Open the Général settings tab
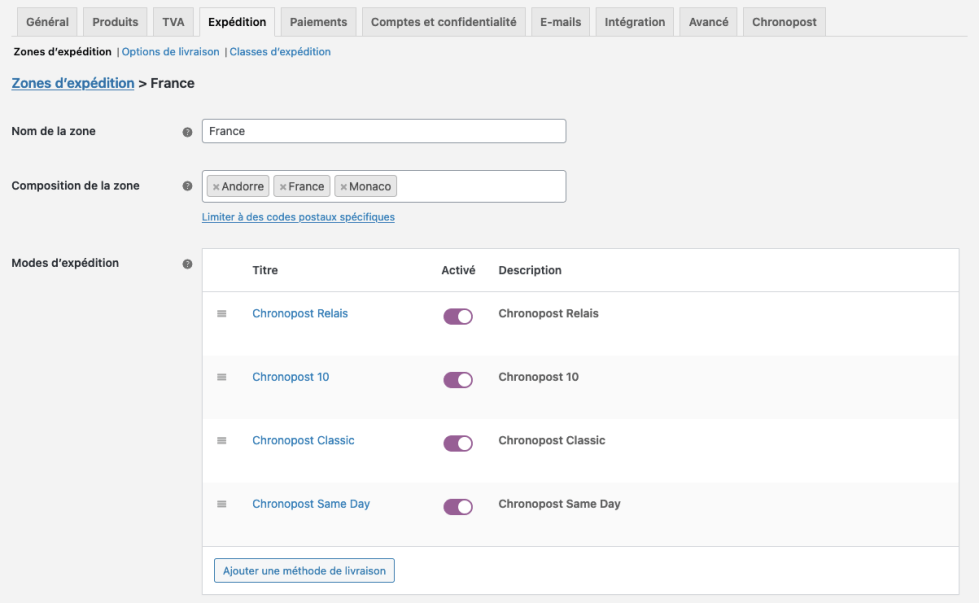The image size is (979, 603). point(47,22)
